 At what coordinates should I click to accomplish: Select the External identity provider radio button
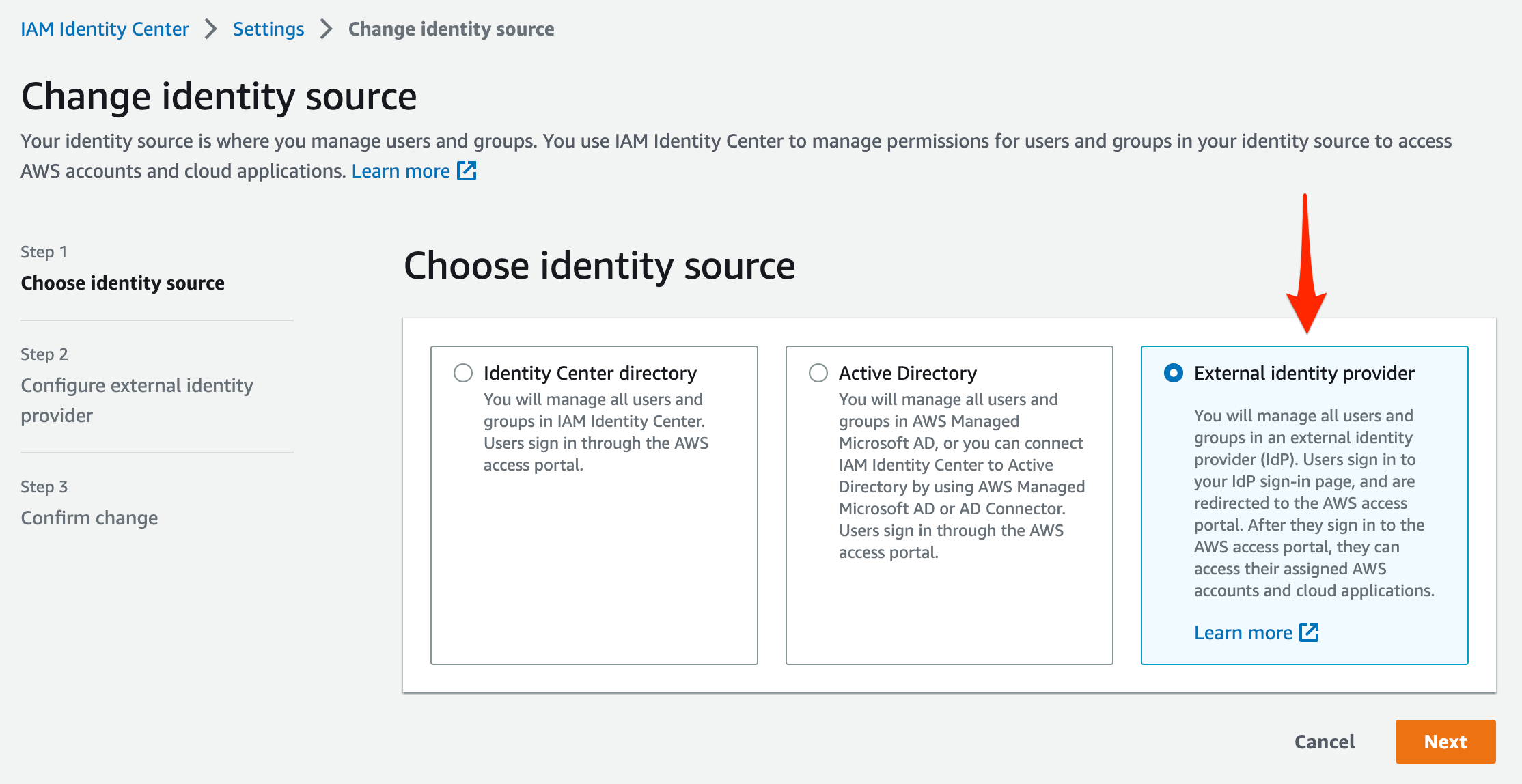[1174, 373]
